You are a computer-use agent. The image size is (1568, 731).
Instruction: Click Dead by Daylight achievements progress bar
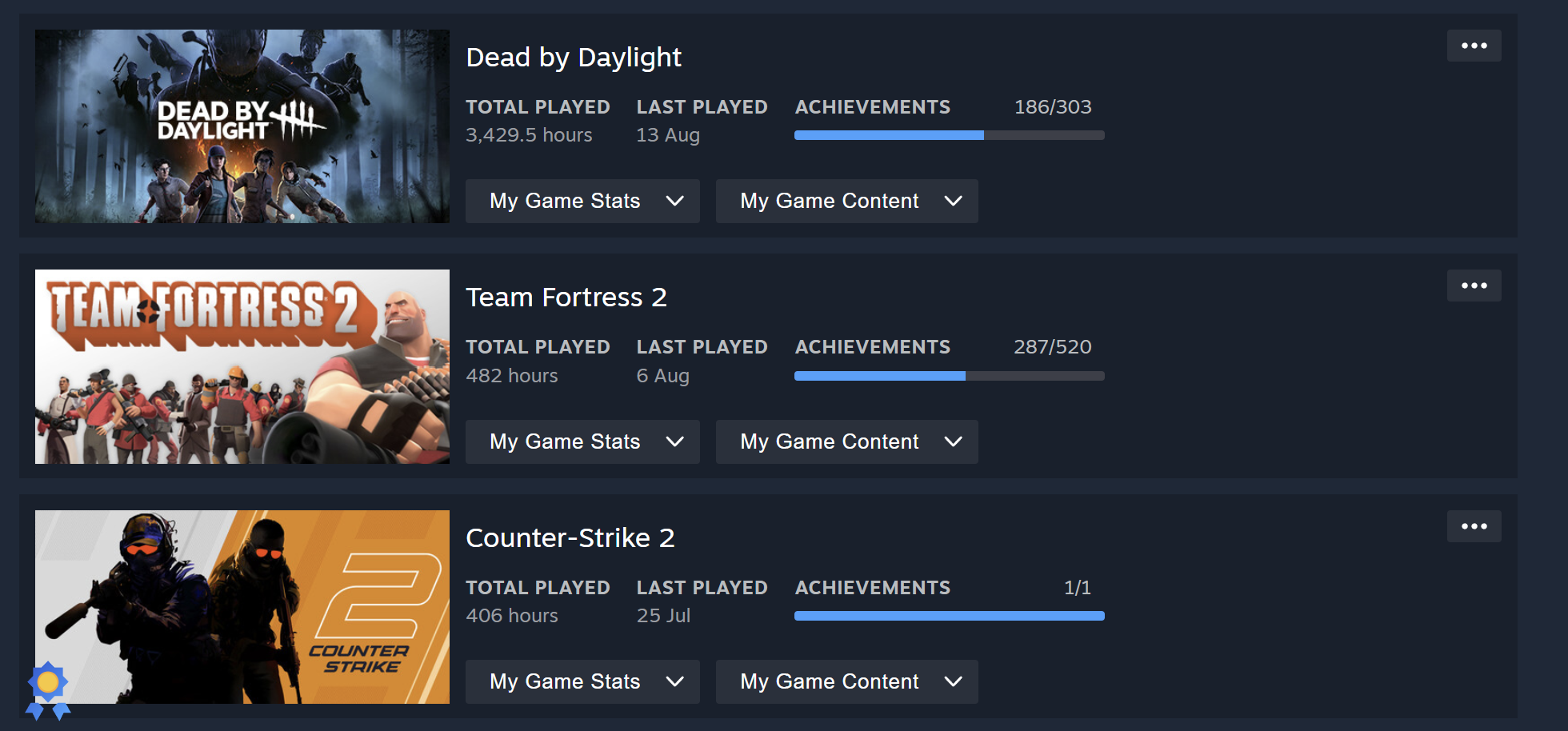[950, 135]
